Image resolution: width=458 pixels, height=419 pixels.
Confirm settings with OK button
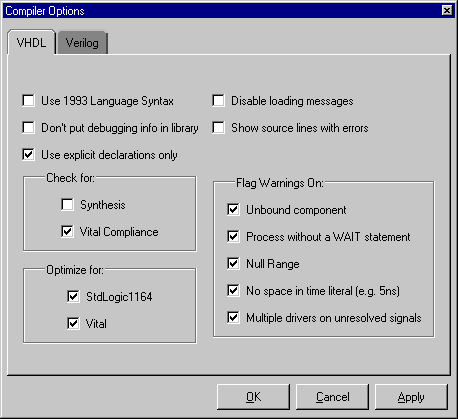(253, 397)
